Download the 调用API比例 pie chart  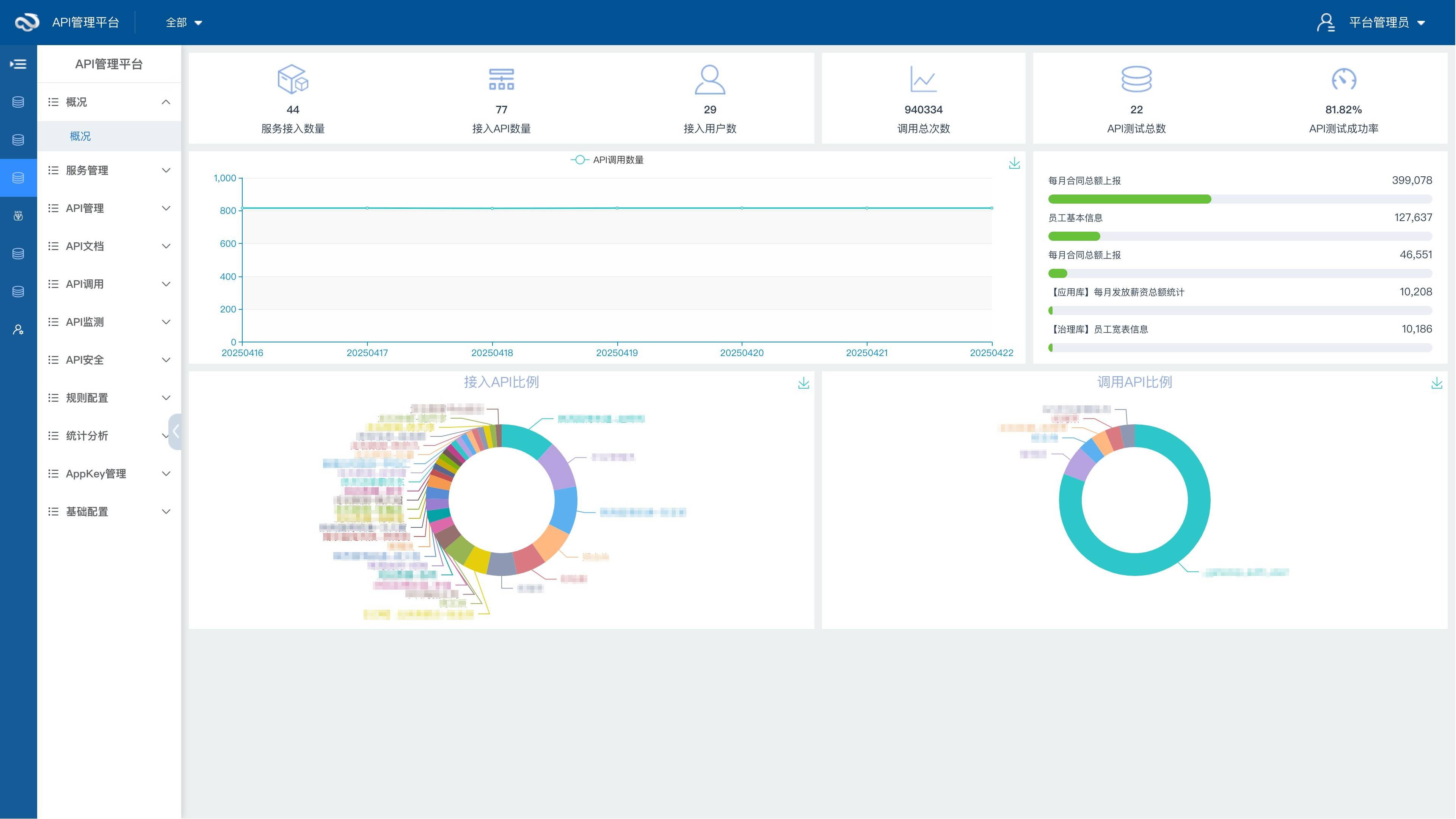[x=1436, y=383]
